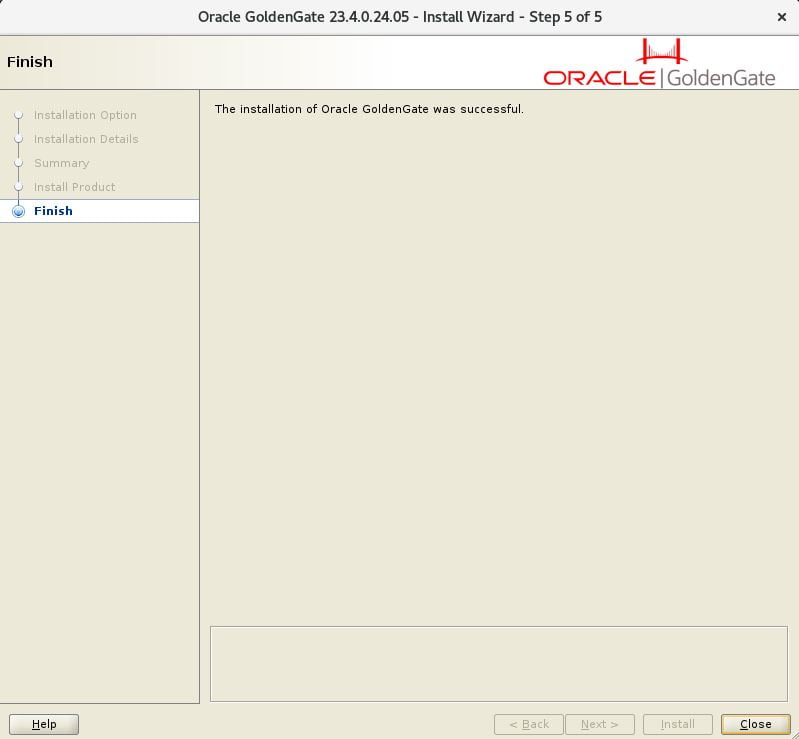Click the disabled Back button
This screenshot has width=799, height=739.
click(x=528, y=724)
